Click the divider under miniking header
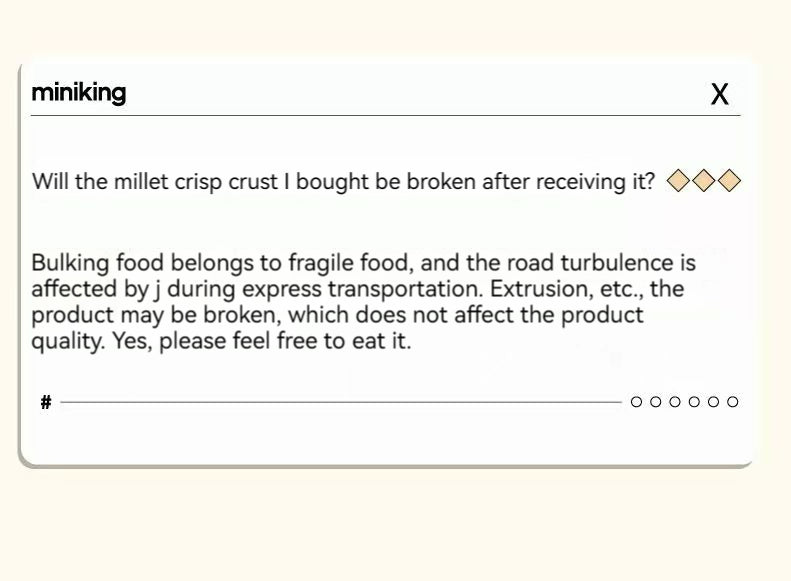This screenshot has height=581, width=791. click(385, 115)
